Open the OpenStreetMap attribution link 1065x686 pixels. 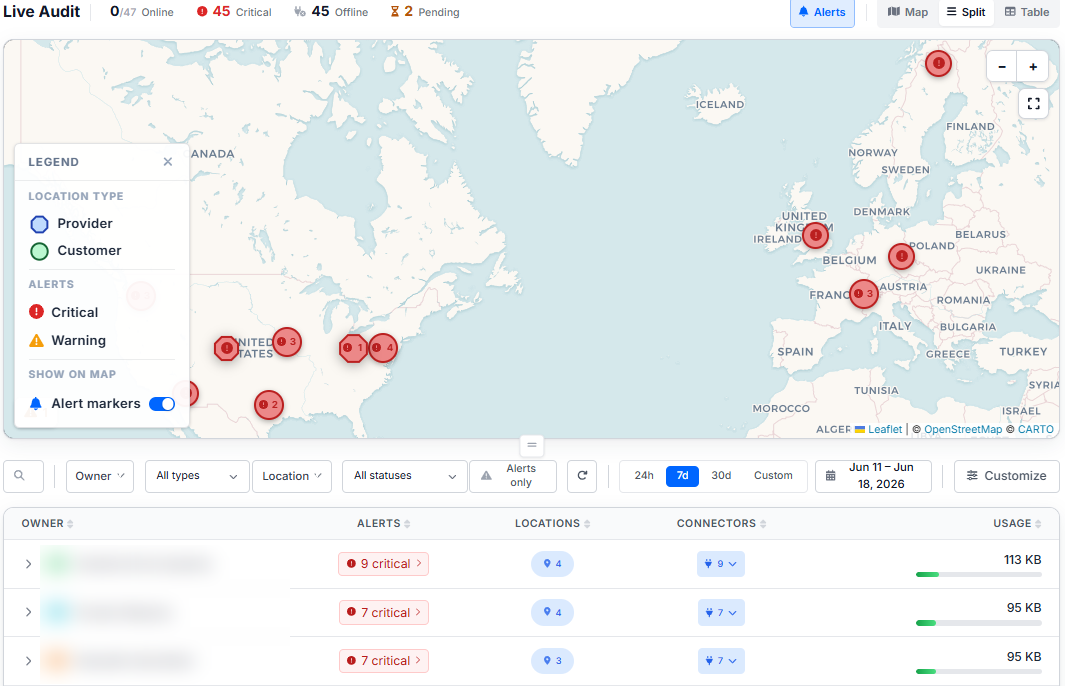(x=962, y=429)
